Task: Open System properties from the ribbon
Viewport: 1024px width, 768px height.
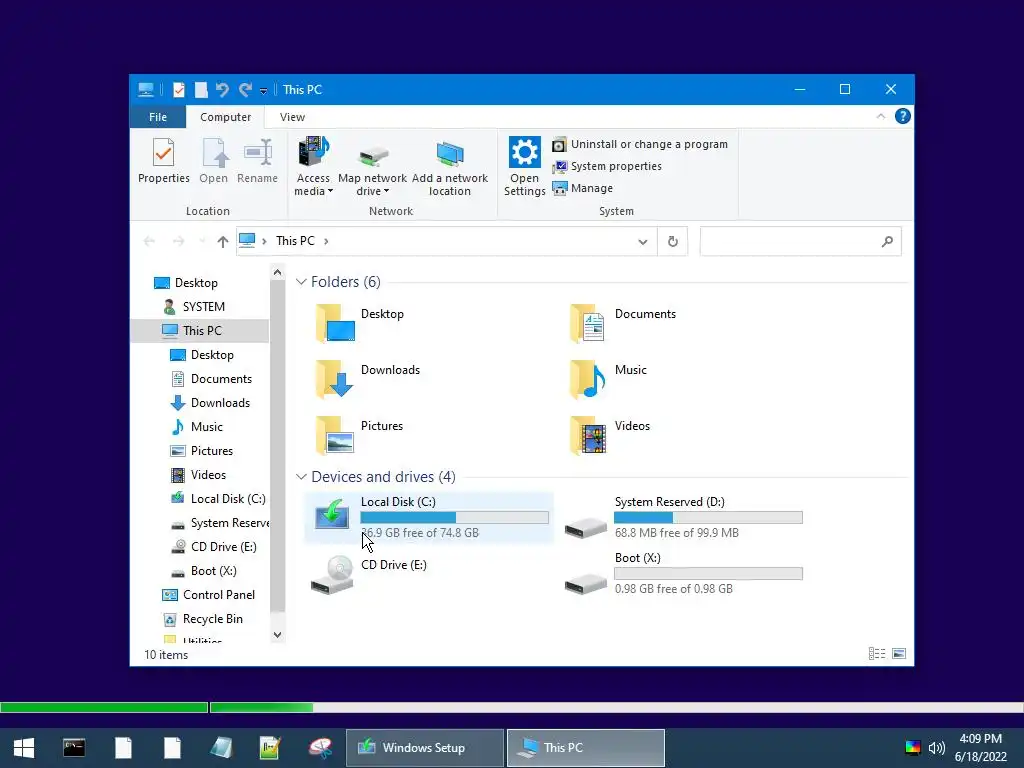Action: click(607, 167)
